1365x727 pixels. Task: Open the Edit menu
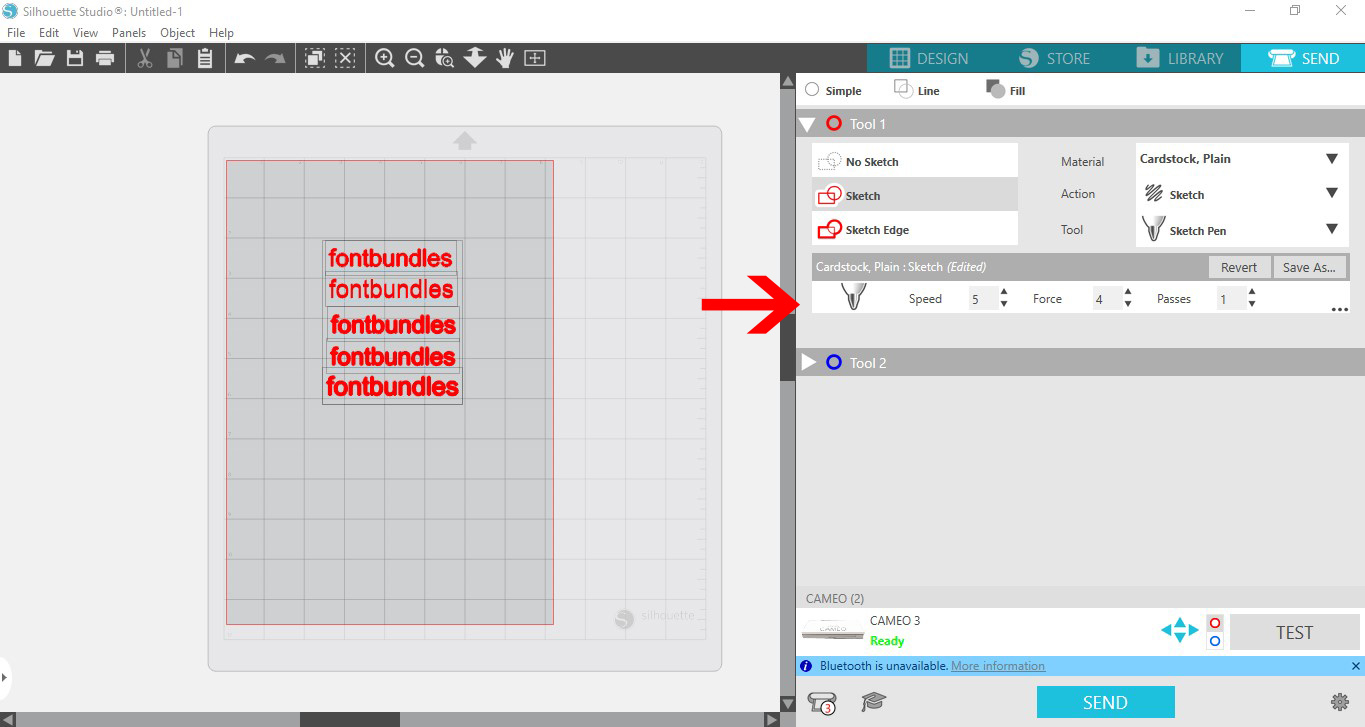pos(49,32)
